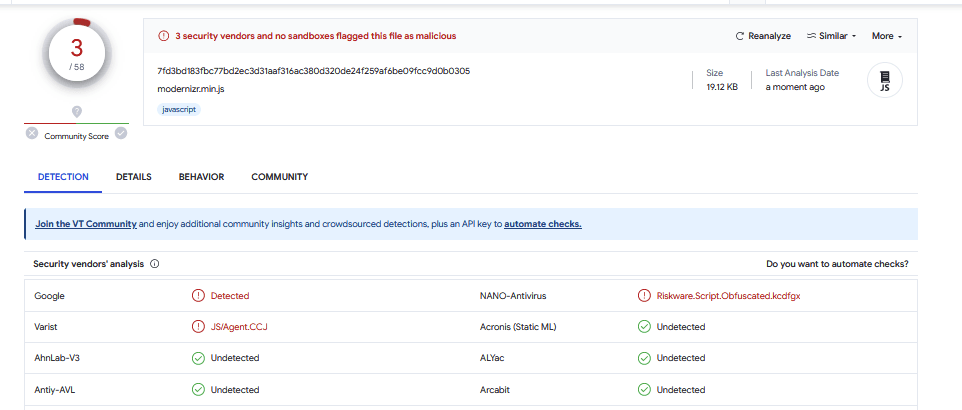Click the JS file type icon

[884, 81]
